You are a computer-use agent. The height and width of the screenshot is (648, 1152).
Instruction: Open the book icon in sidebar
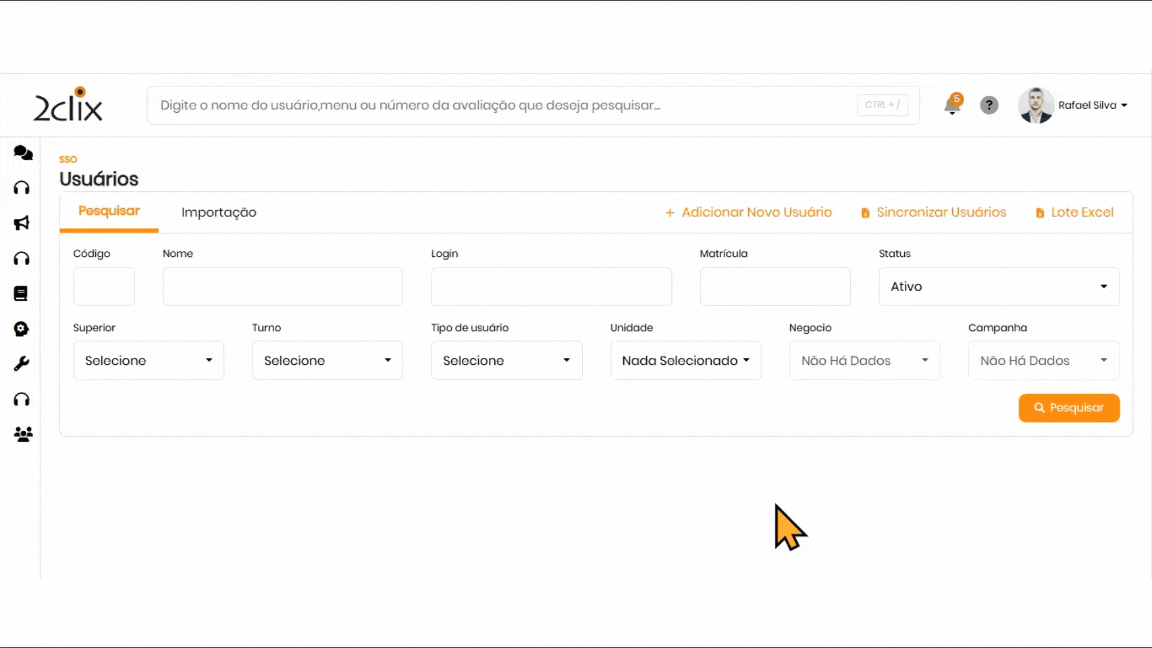21,294
